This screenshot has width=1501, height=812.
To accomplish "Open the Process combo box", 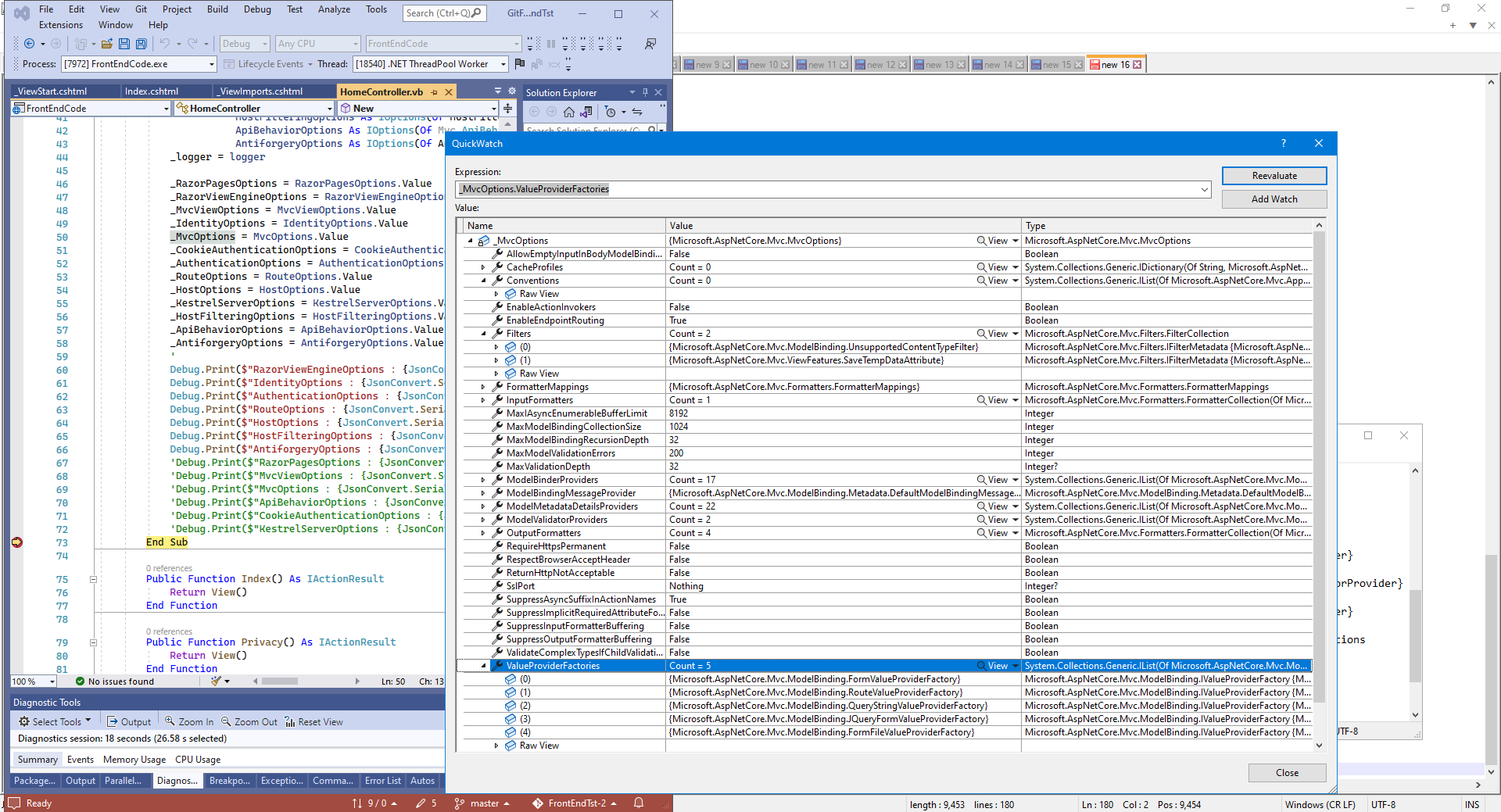I will tap(138, 64).
